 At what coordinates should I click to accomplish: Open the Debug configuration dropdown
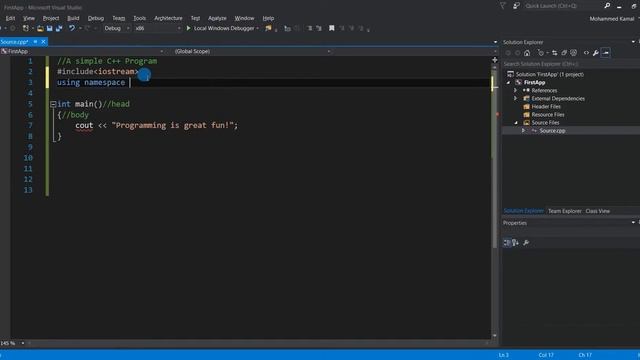pyautogui.click(x=116, y=28)
